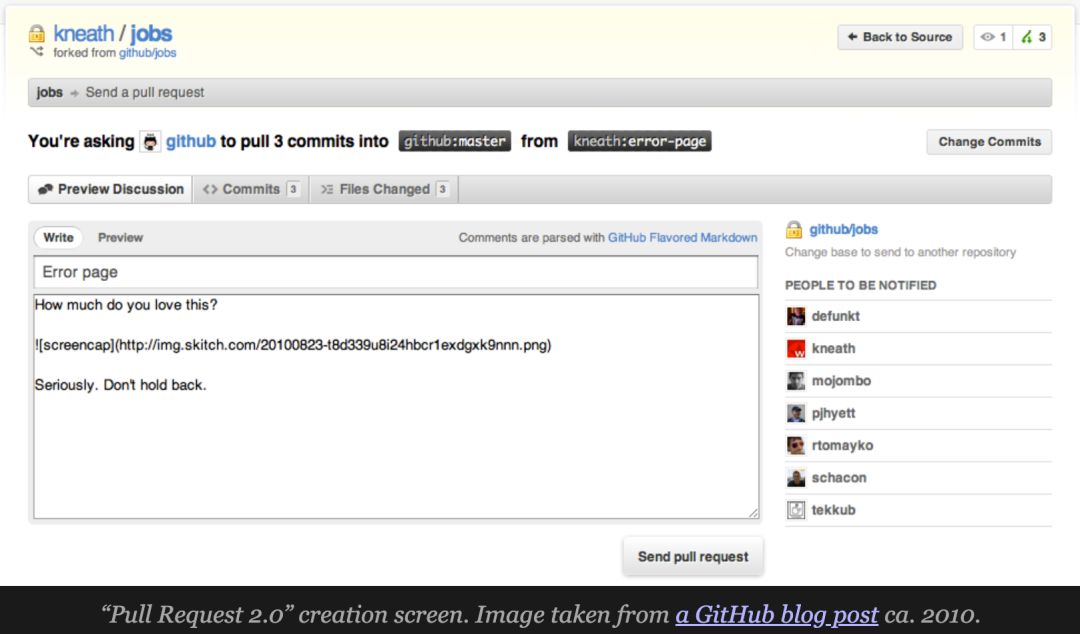Open schacon's avatar in notification list
The width and height of the screenshot is (1080, 634).
click(x=796, y=478)
